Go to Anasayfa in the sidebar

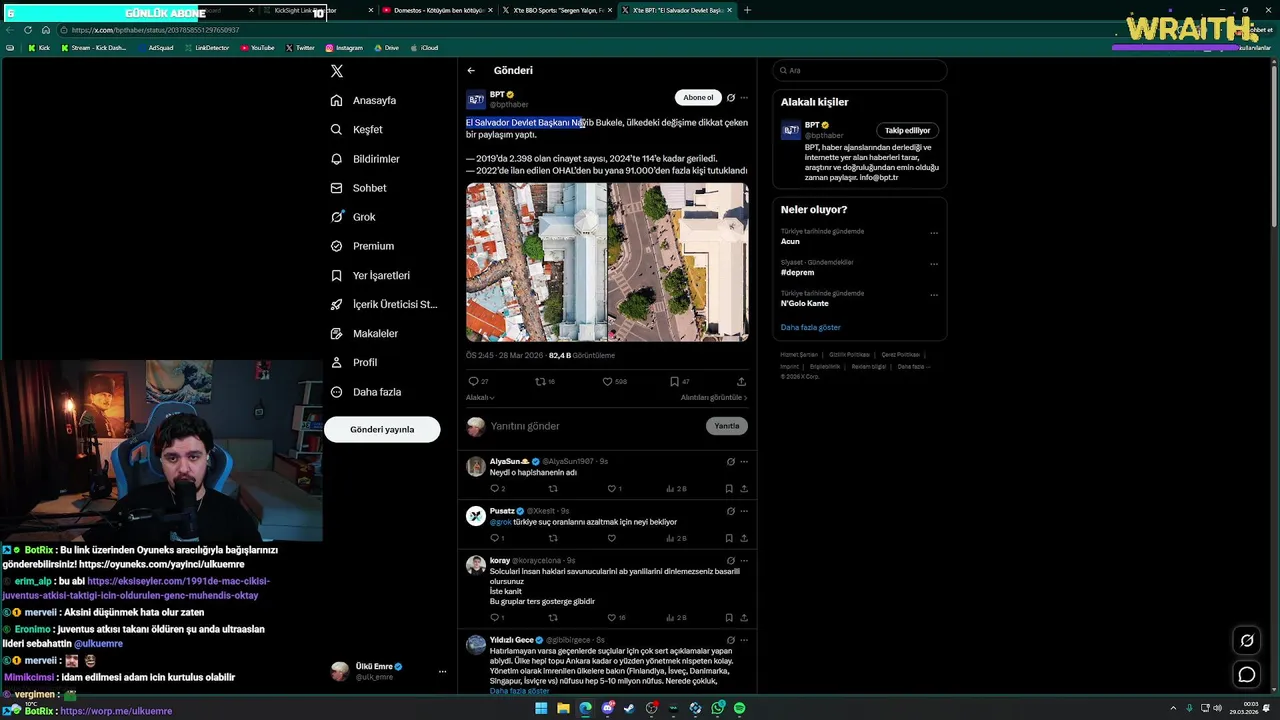pos(364,100)
